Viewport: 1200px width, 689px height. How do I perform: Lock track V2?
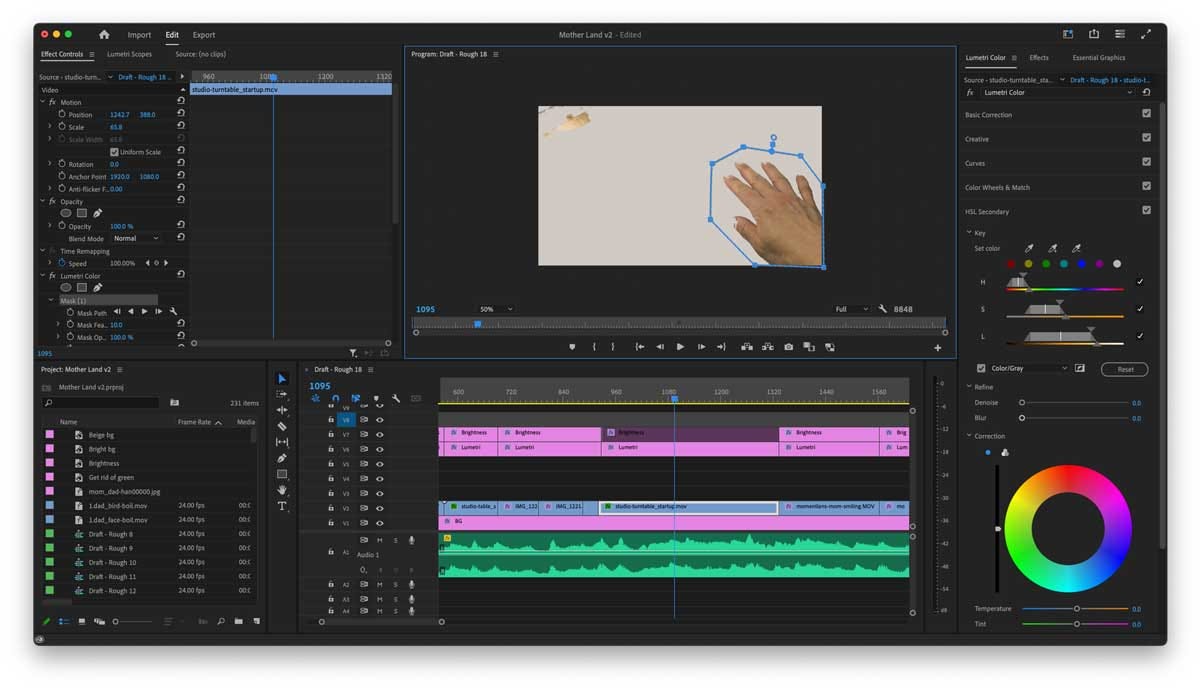click(331, 508)
